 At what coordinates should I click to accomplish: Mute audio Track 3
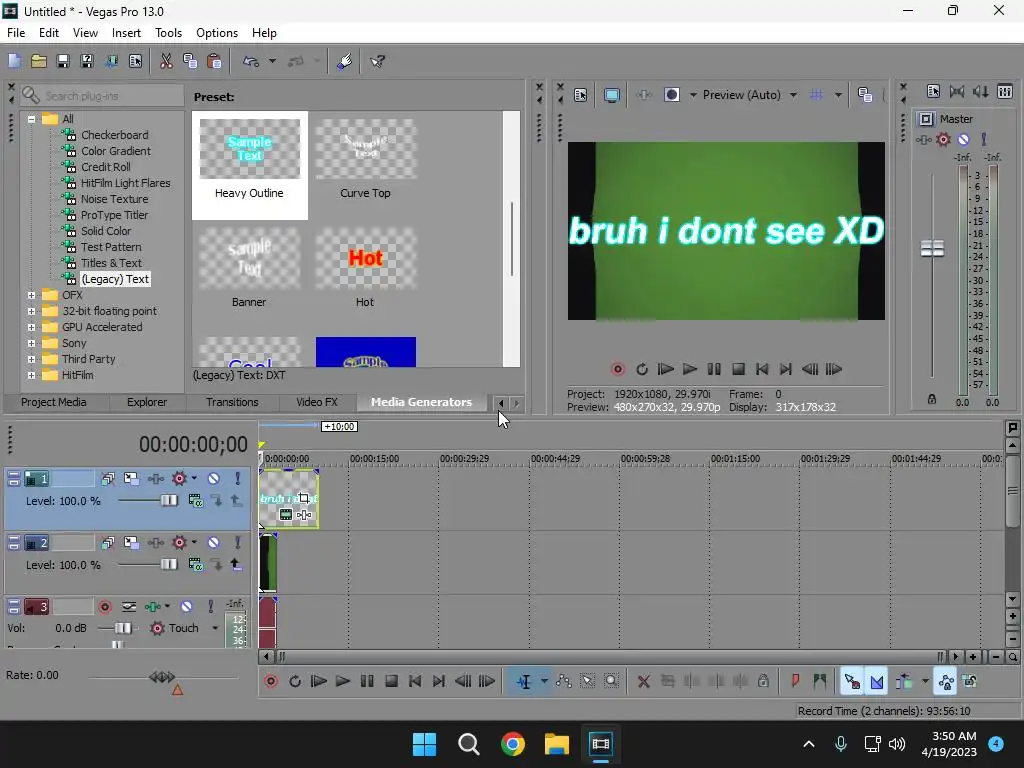[186, 607]
